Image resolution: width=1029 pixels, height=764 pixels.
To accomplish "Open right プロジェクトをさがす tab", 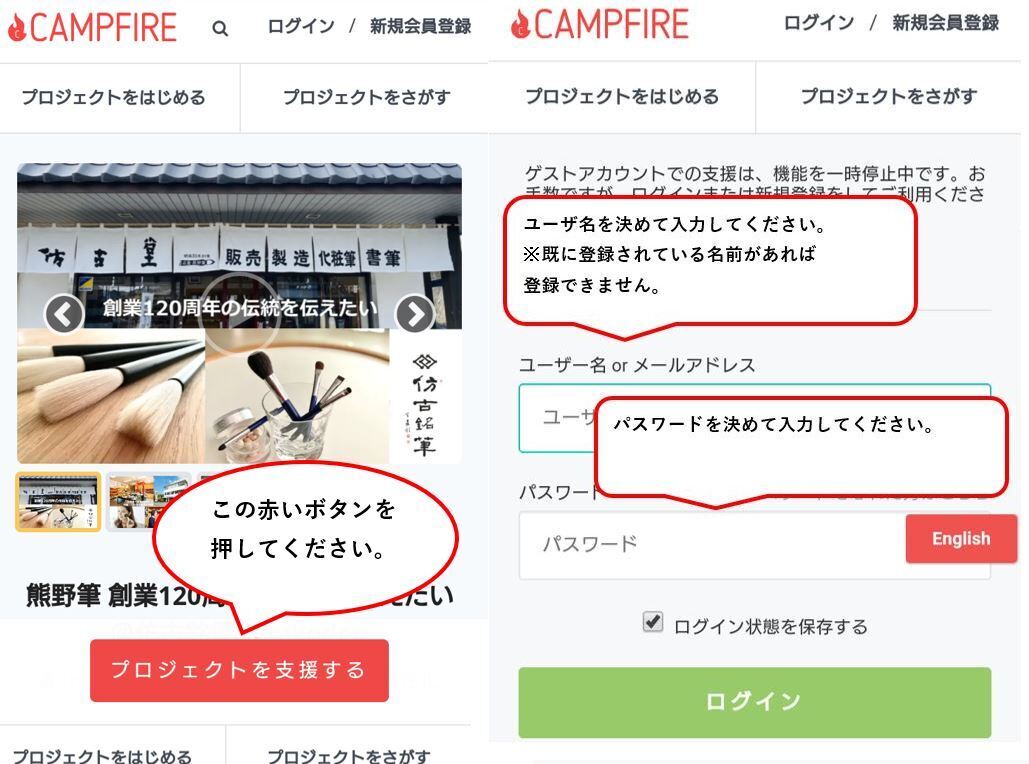I will tap(889, 96).
